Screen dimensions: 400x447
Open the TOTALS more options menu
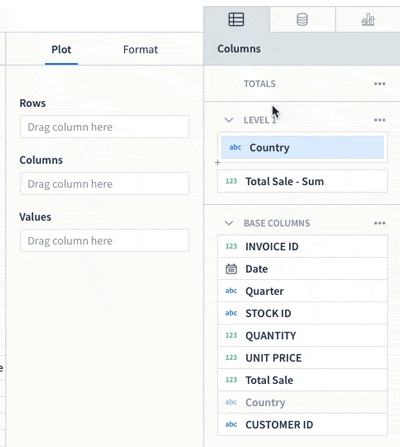pyautogui.click(x=380, y=84)
